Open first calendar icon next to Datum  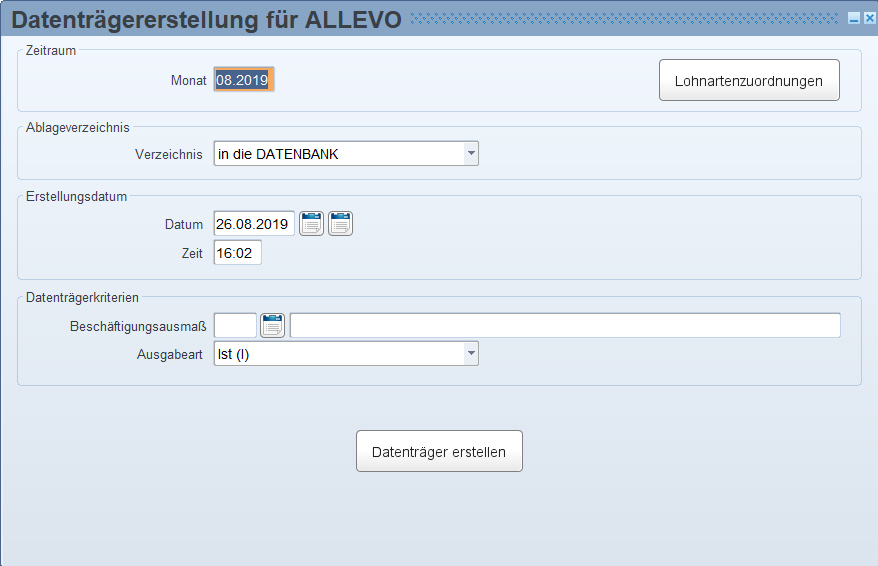(x=311, y=224)
